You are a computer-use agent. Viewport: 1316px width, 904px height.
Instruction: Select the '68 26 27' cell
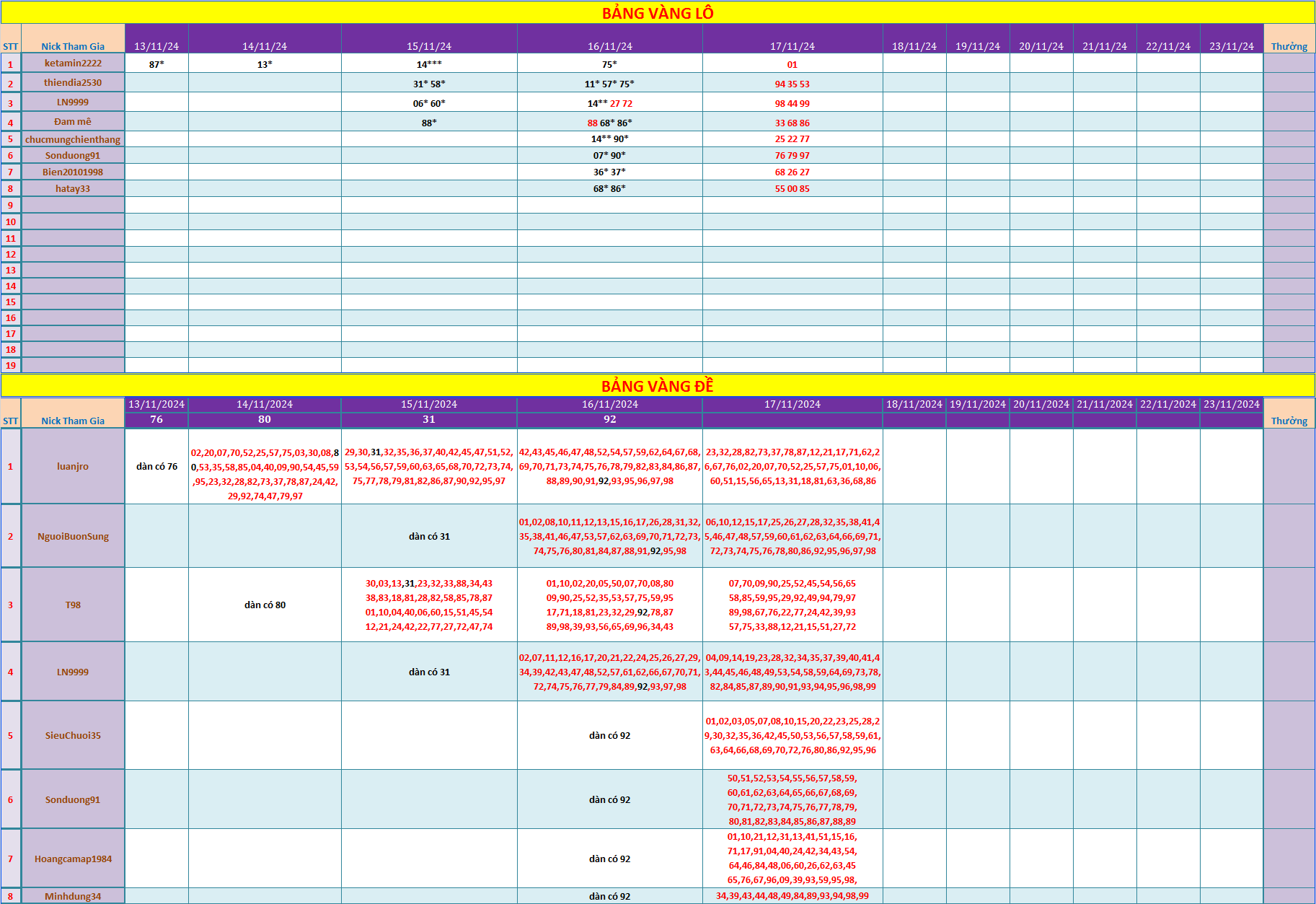[x=792, y=172]
